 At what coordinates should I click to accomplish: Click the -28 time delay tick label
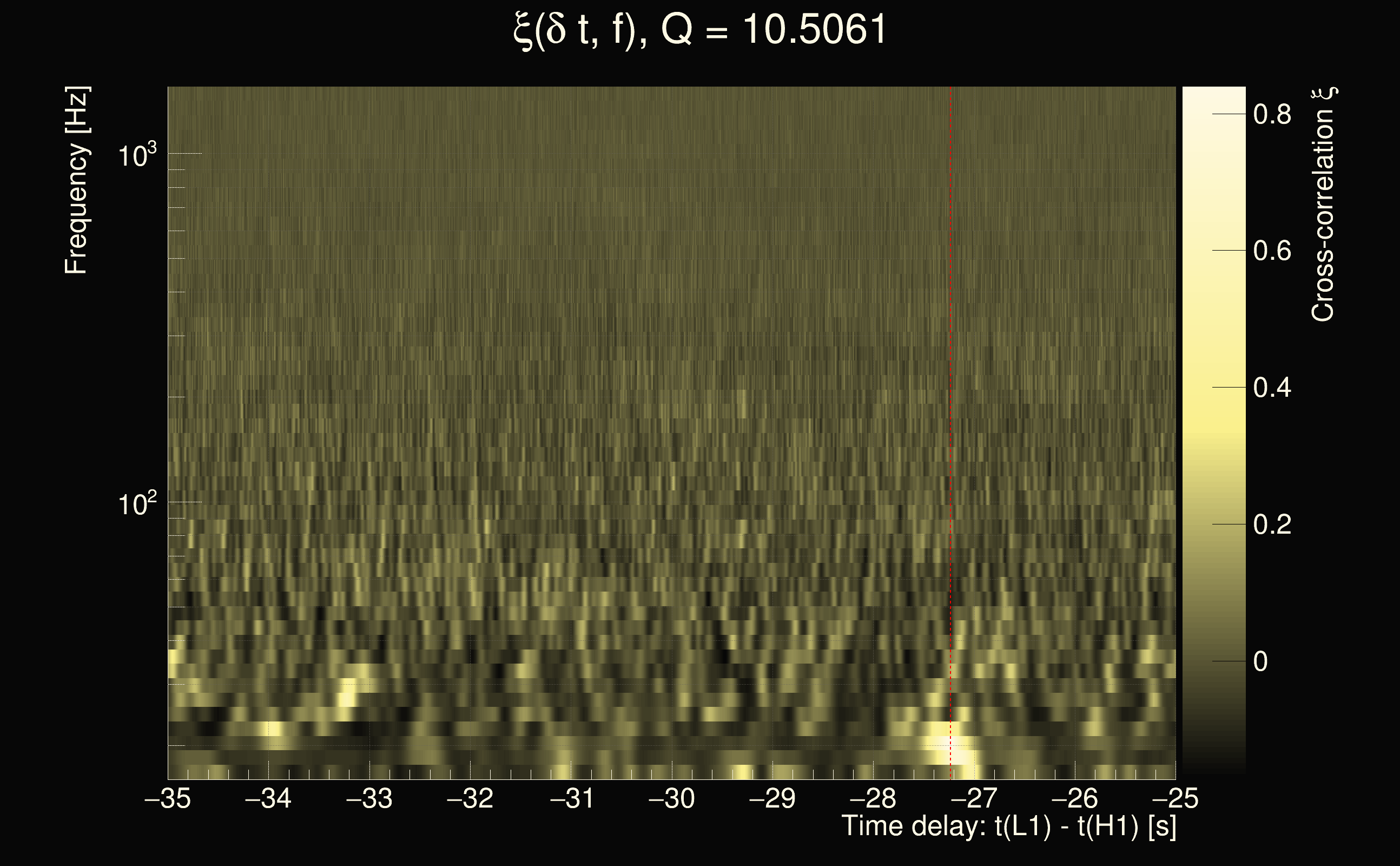click(x=873, y=798)
